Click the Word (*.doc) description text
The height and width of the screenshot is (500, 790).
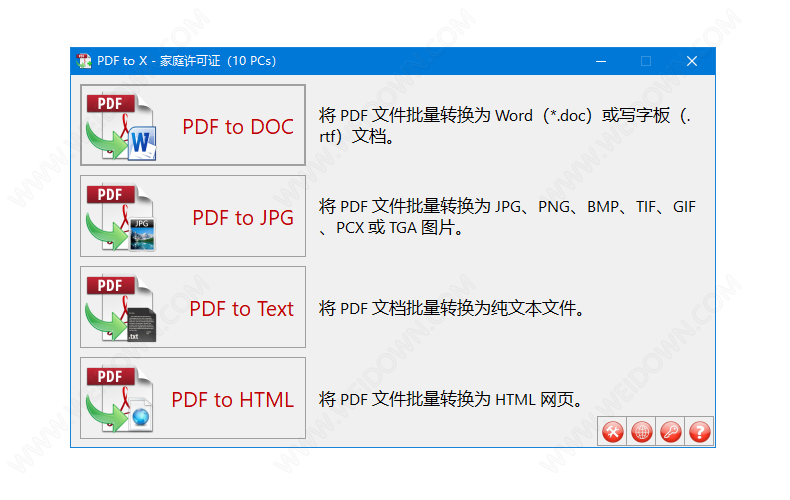coord(505,126)
